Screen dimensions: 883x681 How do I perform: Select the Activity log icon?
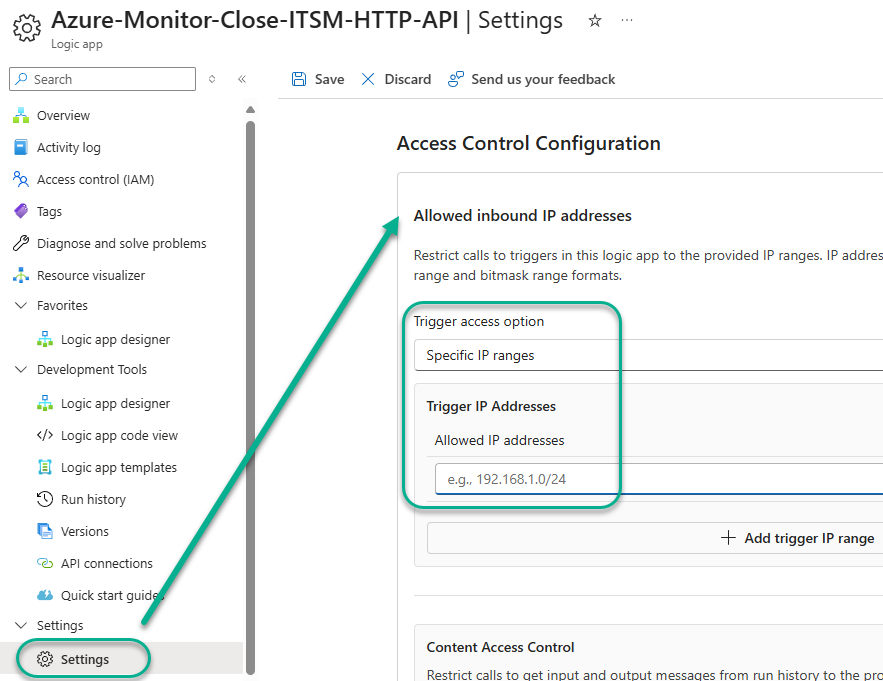20,147
